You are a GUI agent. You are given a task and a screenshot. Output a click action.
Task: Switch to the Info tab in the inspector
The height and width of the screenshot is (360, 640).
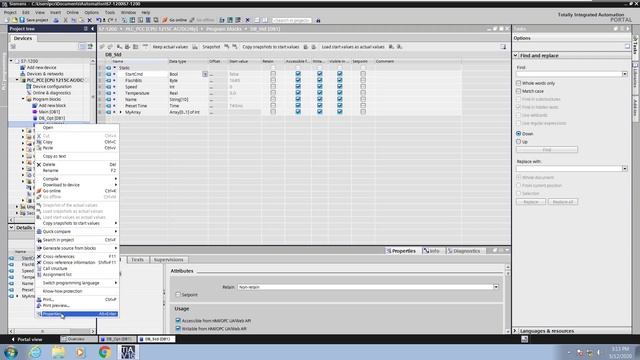[x=431, y=251]
